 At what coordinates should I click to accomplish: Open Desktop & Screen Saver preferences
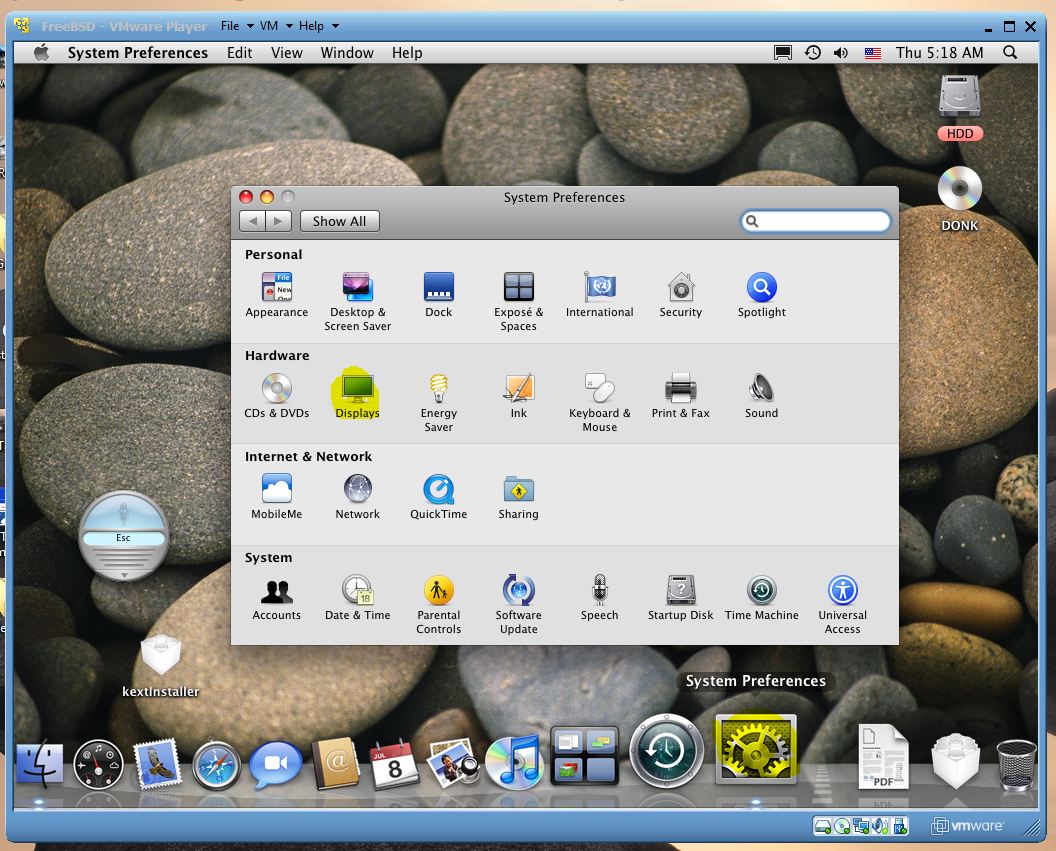click(358, 301)
